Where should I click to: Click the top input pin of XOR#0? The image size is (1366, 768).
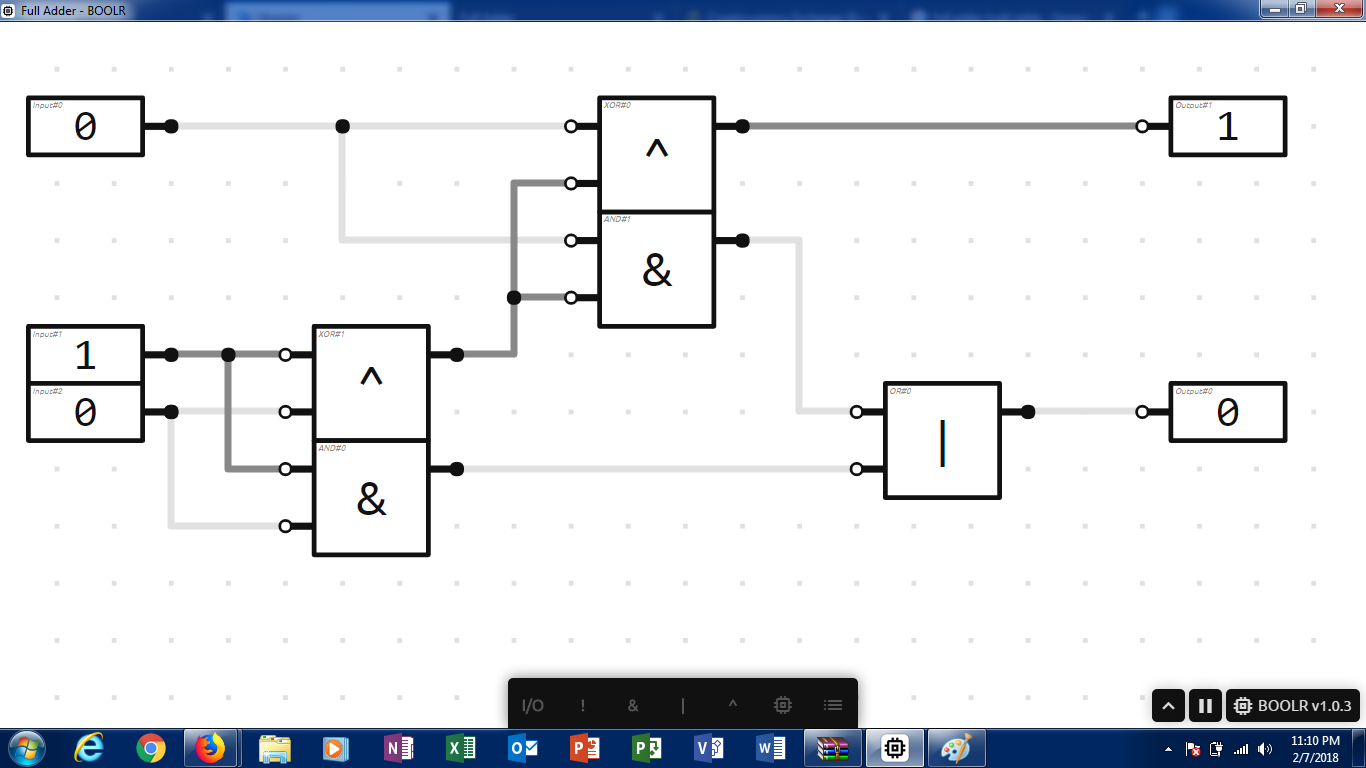coord(570,126)
